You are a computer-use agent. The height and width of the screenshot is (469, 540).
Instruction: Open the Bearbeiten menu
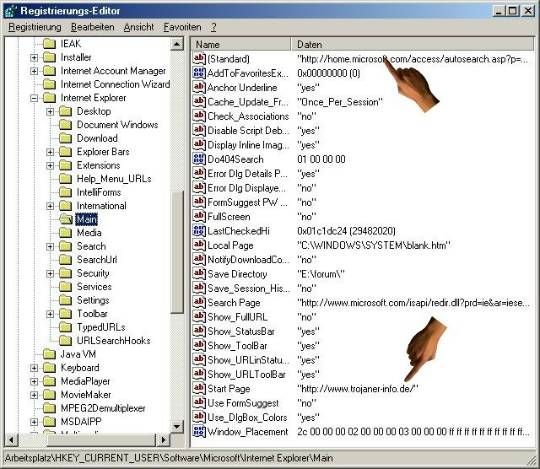point(92,27)
